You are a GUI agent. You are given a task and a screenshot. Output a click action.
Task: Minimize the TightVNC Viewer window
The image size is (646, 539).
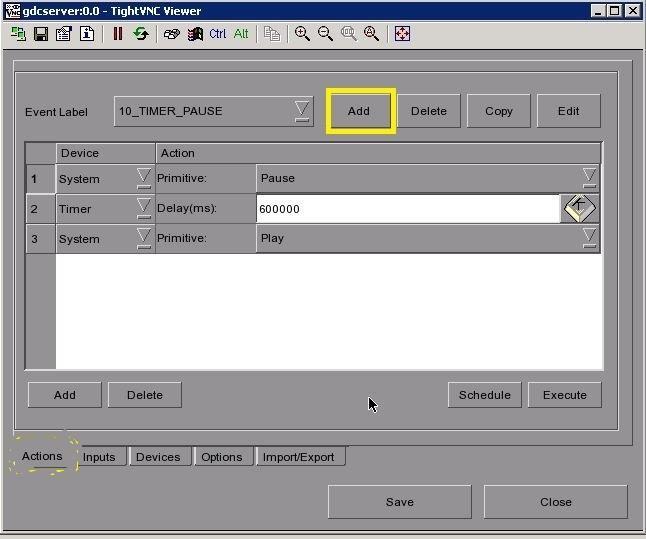(598, 11)
